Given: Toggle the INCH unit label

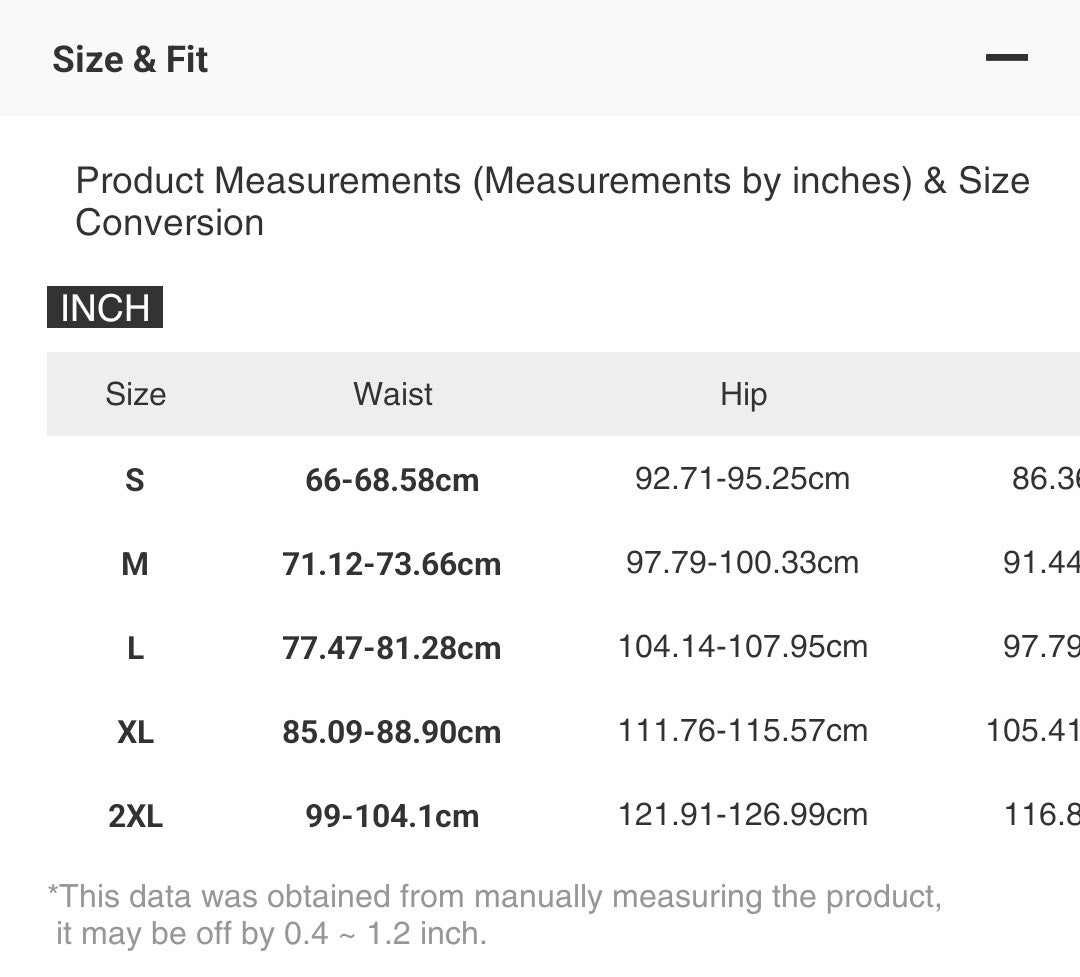Looking at the screenshot, I should click(x=105, y=308).
